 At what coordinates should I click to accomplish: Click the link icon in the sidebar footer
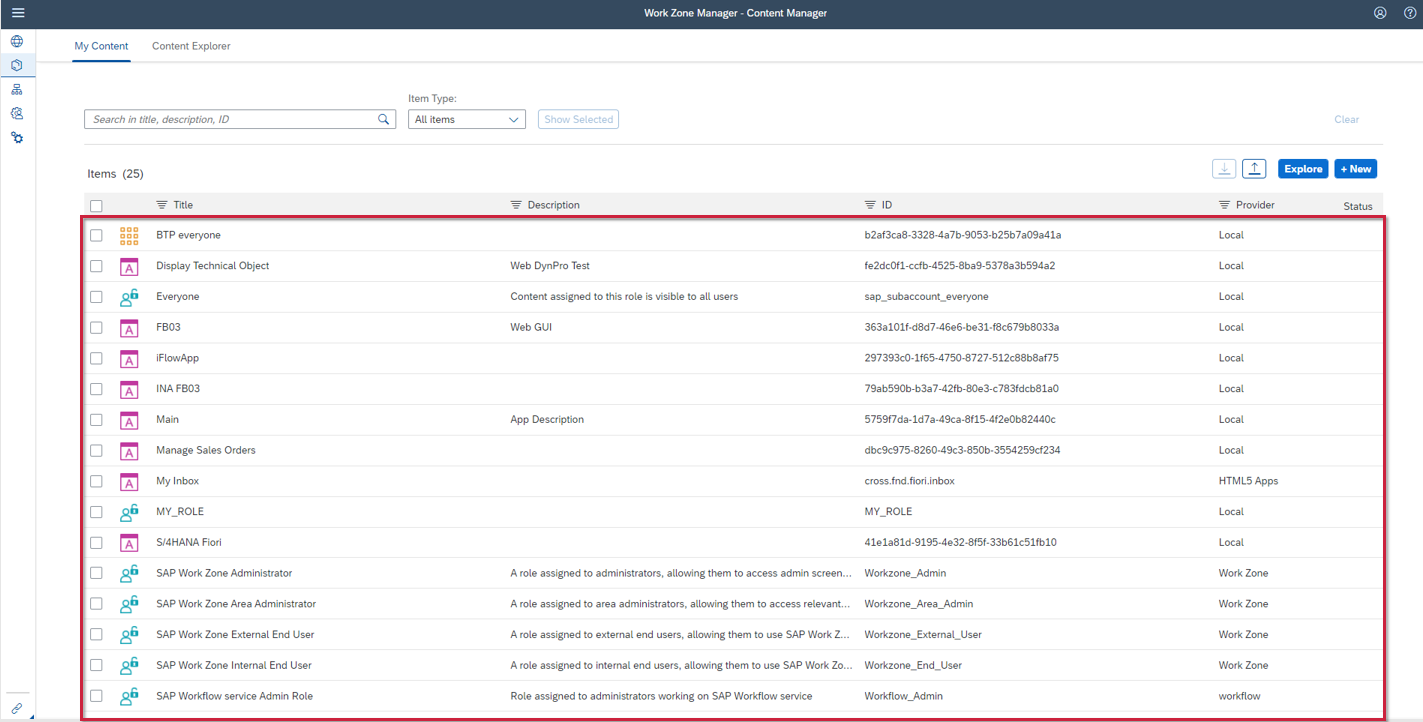tap(17, 708)
